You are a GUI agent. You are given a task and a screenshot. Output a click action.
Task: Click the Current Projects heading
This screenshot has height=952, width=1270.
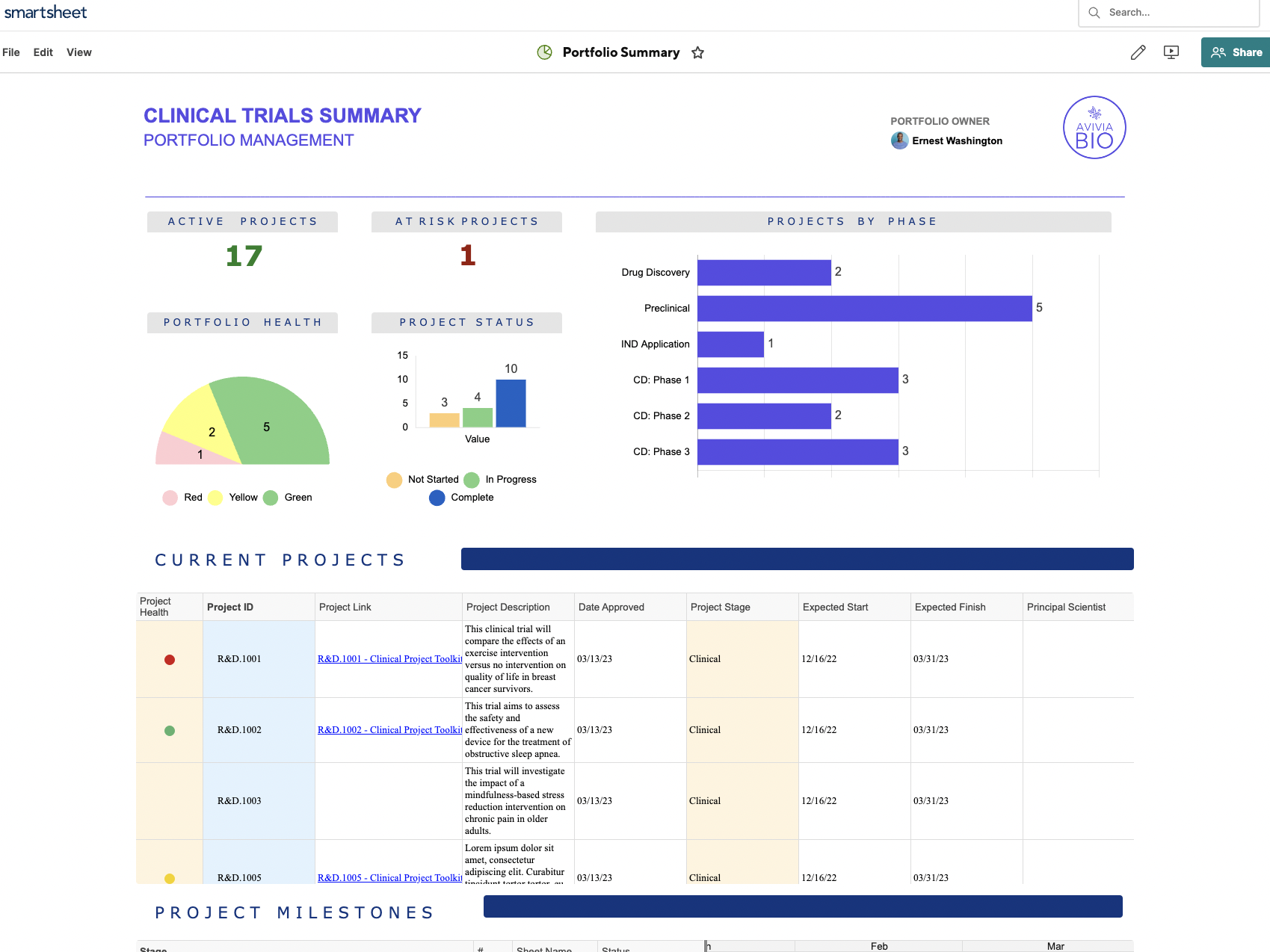click(280, 560)
